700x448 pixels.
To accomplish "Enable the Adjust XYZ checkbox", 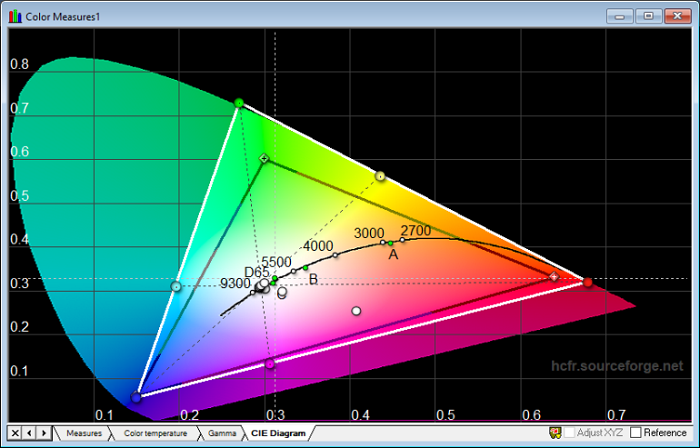I will tap(570, 432).
